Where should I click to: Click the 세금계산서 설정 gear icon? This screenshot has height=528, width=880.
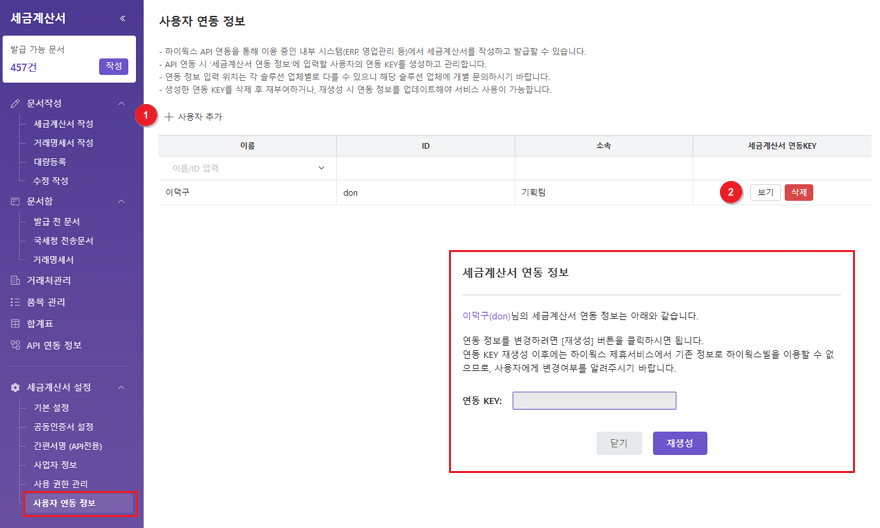coord(15,387)
